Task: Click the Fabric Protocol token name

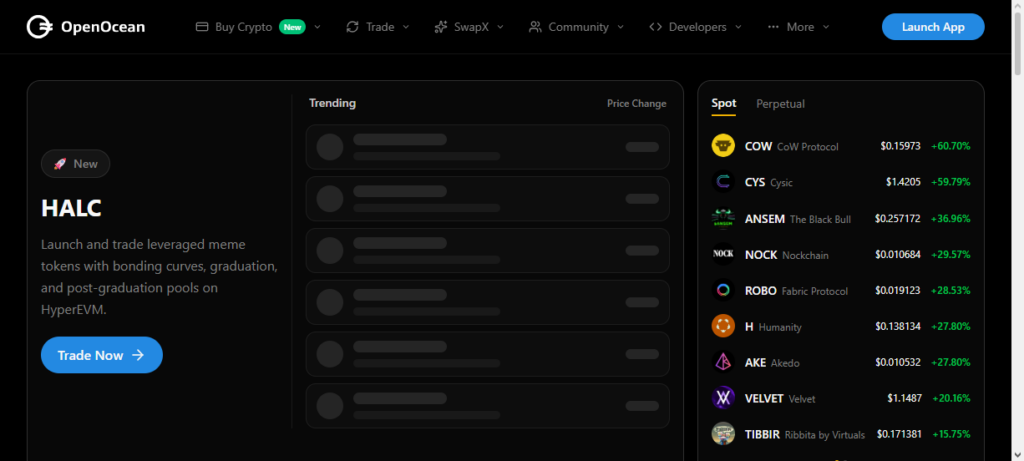Action: tap(815, 291)
